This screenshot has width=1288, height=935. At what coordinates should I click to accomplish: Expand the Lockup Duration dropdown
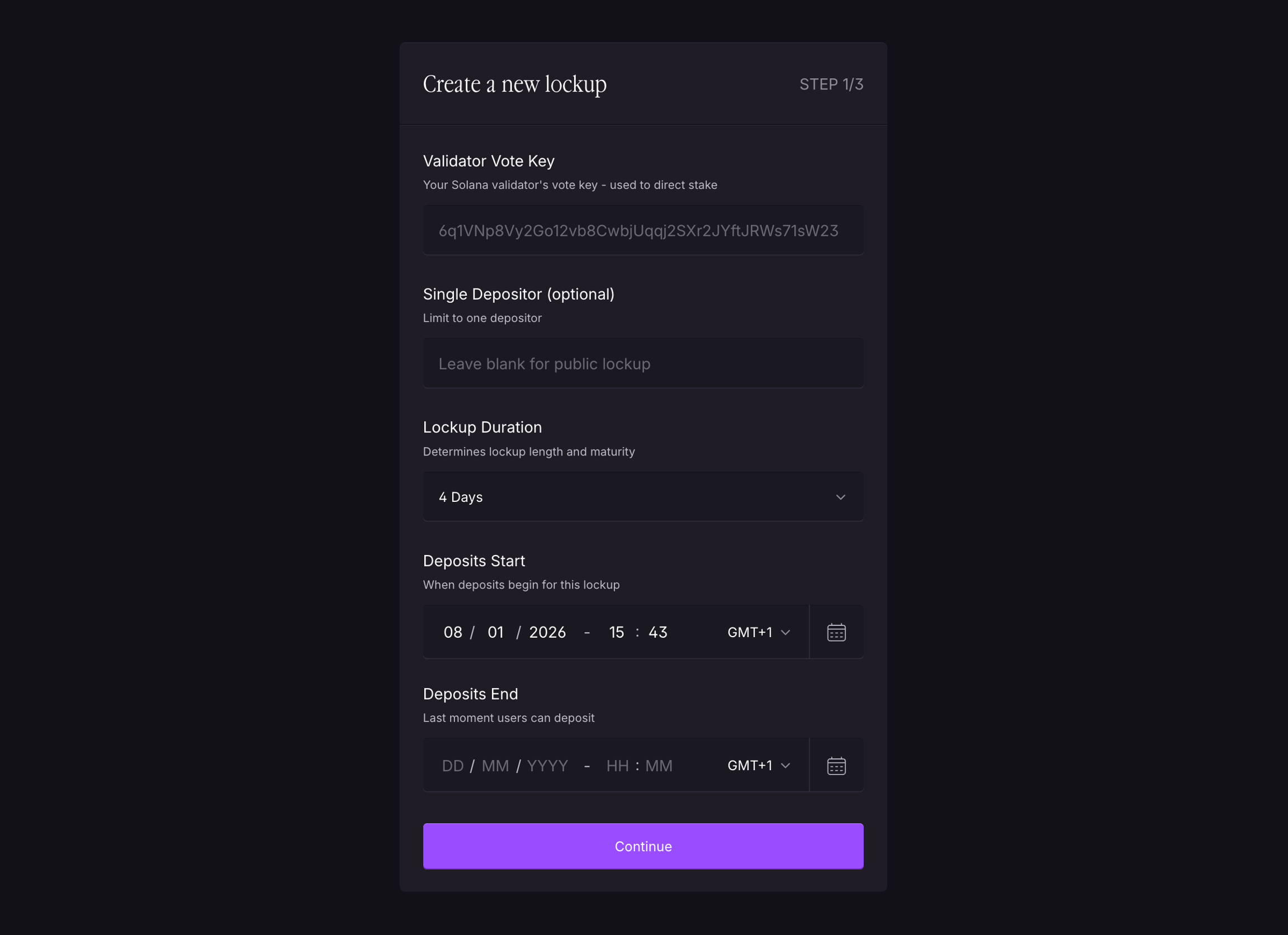click(643, 497)
